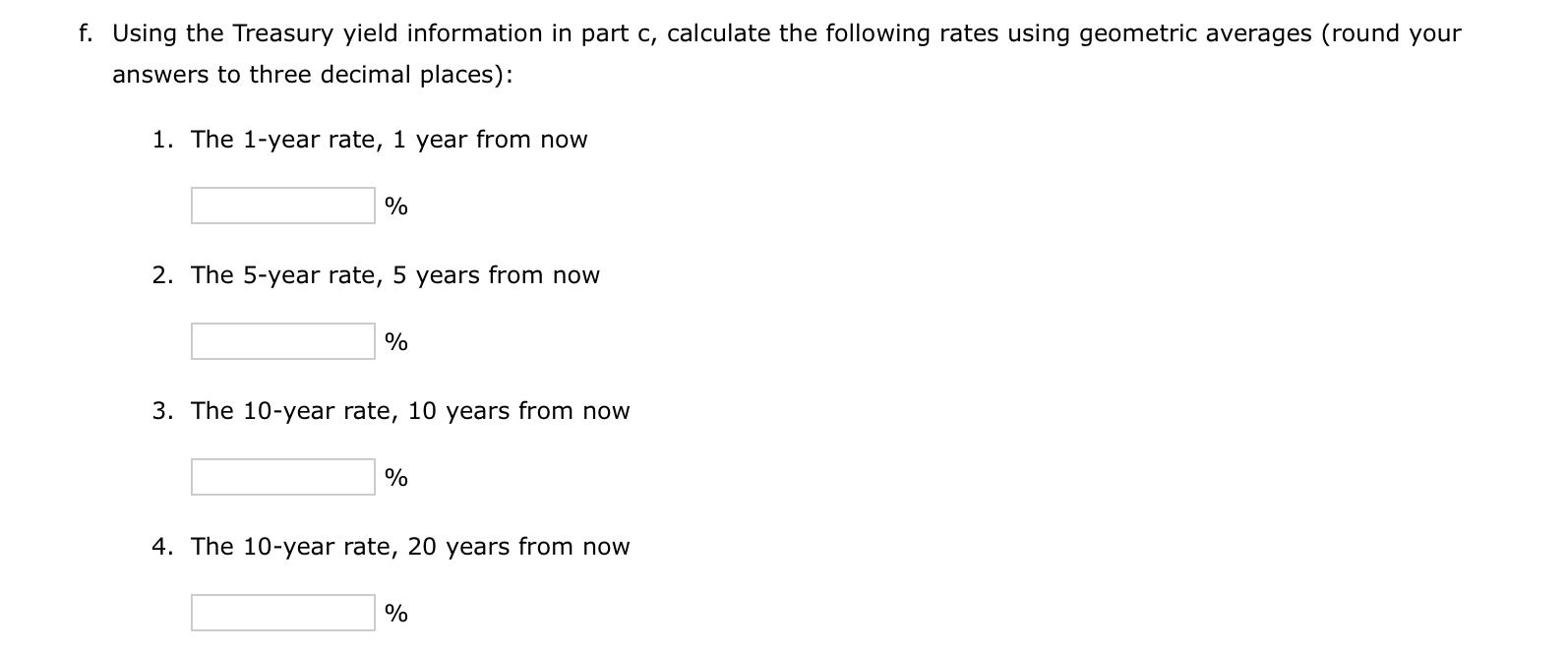Screen dimensions: 1568x651
Task: Click the letter f at the start of the prompt
Action: (83, 32)
